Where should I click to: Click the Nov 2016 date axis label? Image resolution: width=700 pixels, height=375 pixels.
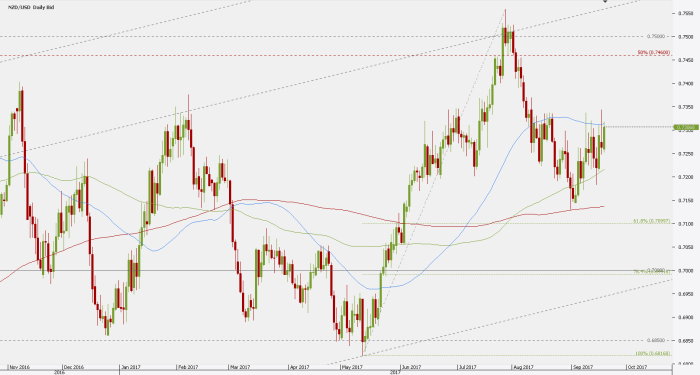(x=20, y=367)
